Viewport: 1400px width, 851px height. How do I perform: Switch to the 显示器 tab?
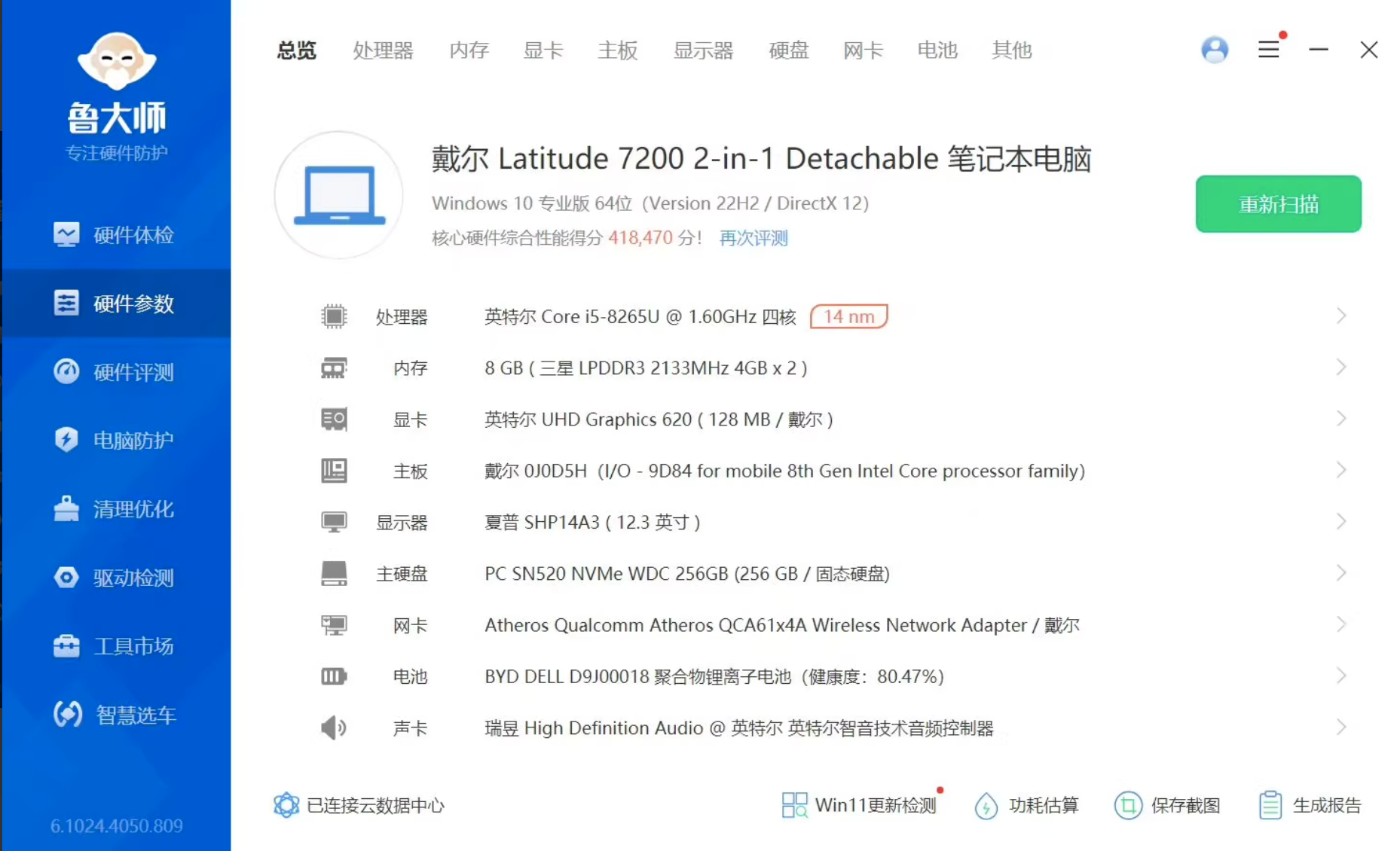703,50
